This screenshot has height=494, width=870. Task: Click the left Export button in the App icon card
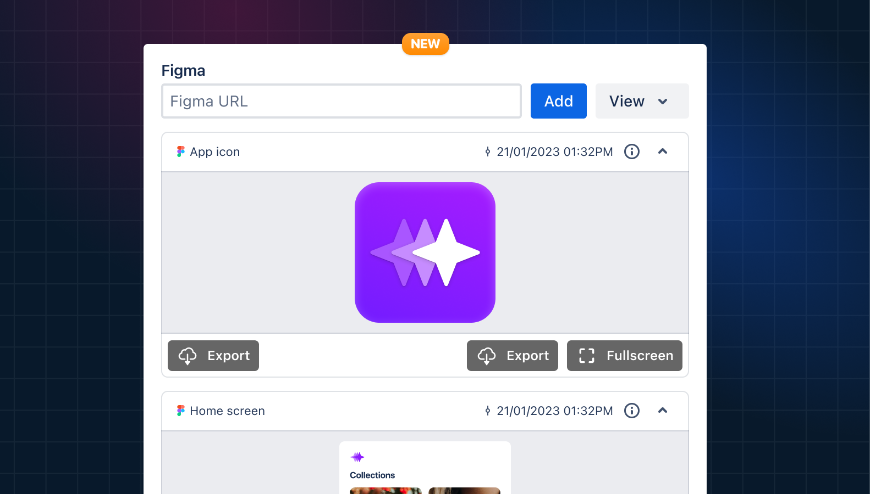pyautogui.click(x=213, y=355)
